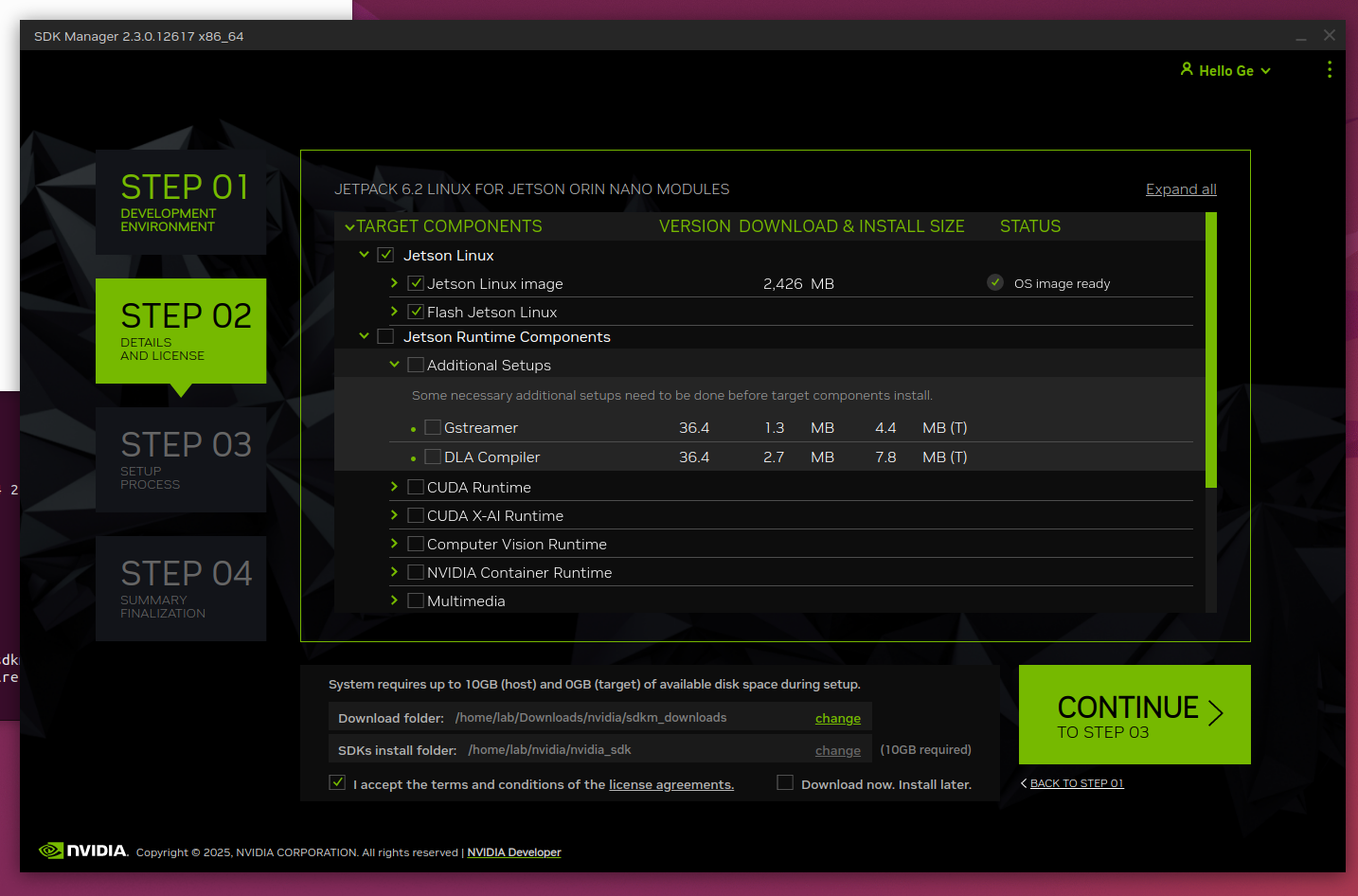Click the JetPack 6.2 Linux title text

pyautogui.click(x=531, y=189)
